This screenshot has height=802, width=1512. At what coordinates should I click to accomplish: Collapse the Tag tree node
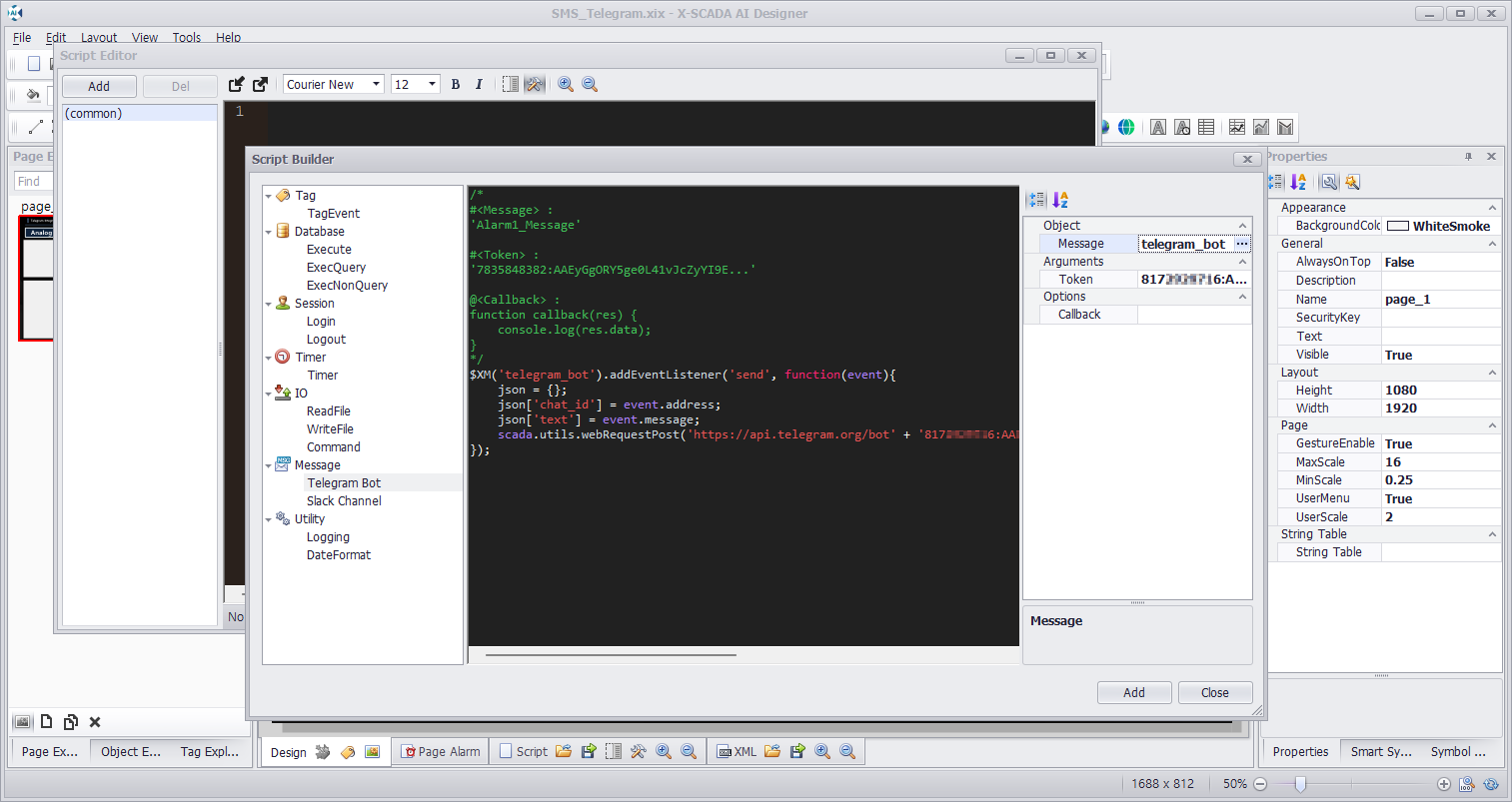pyautogui.click(x=269, y=196)
